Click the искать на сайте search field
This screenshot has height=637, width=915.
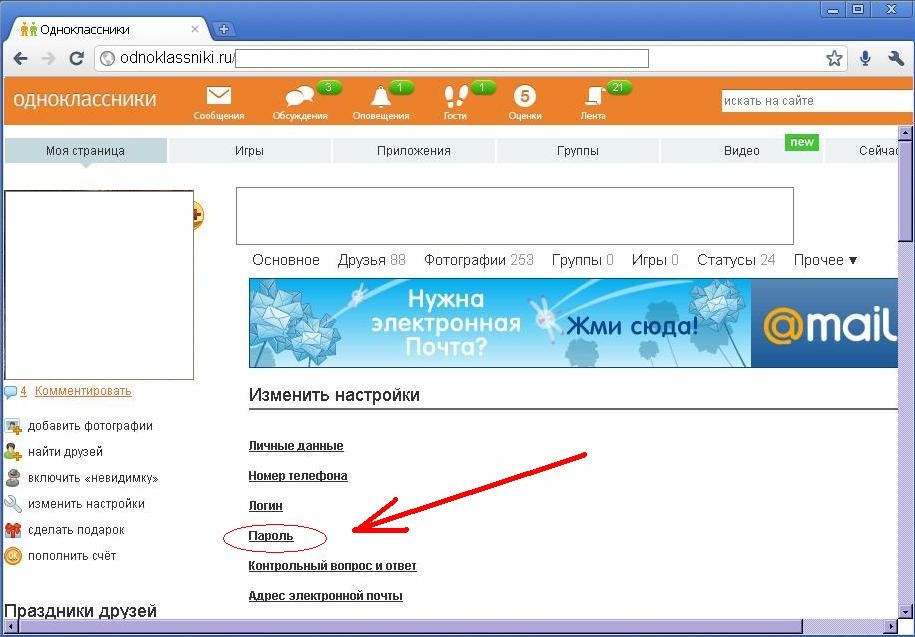[818, 101]
